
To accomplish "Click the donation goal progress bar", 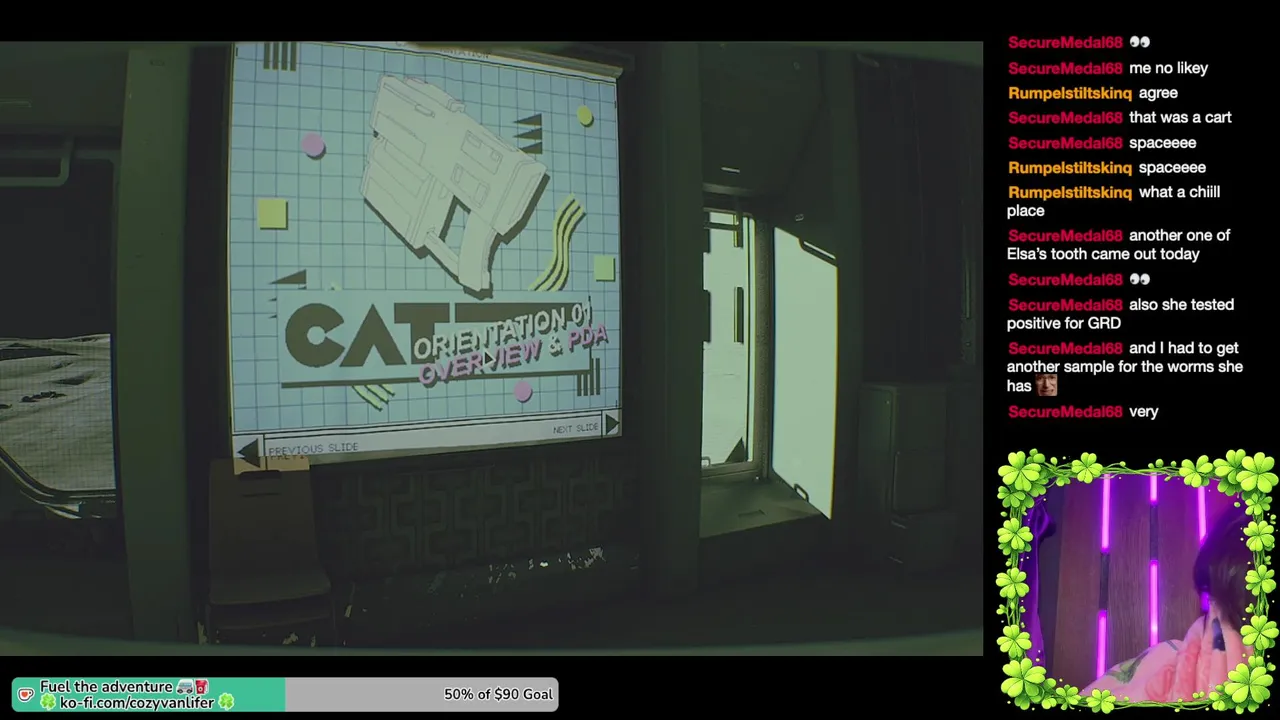I will pyautogui.click(x=285, y=694).
